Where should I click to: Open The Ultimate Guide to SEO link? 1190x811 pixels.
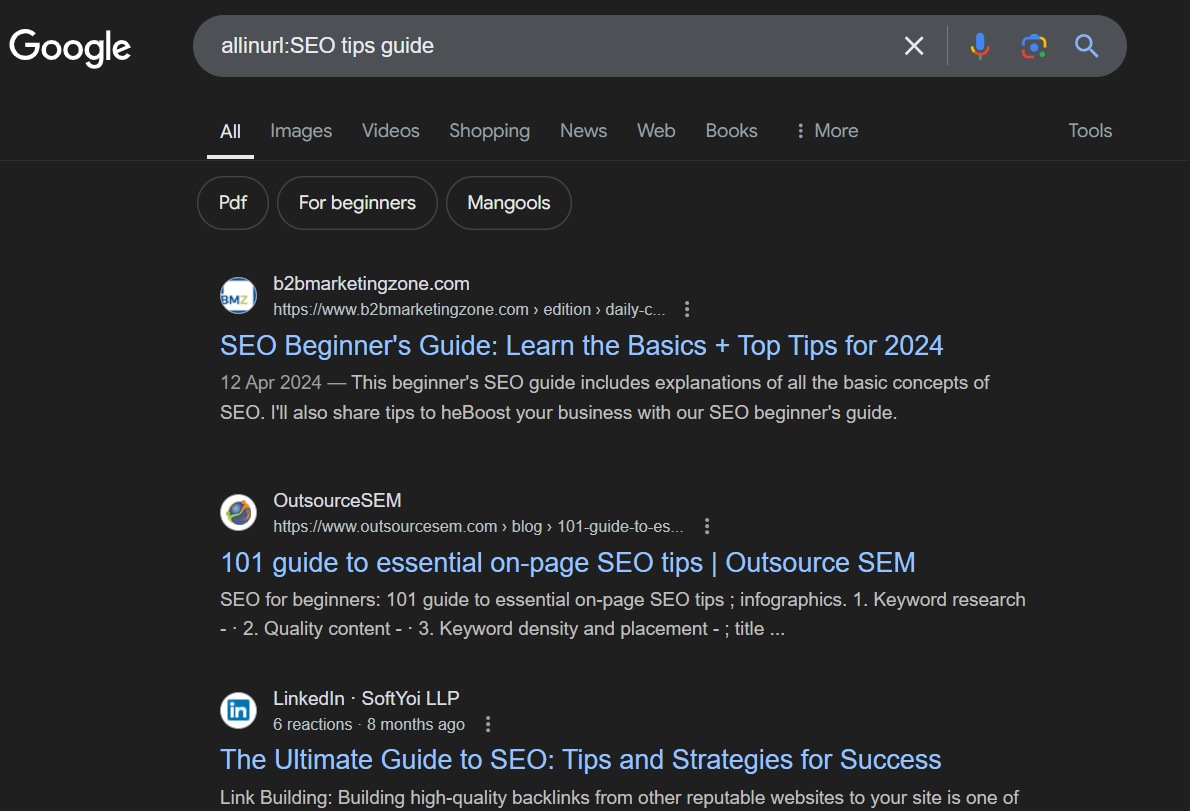(581, 760)
